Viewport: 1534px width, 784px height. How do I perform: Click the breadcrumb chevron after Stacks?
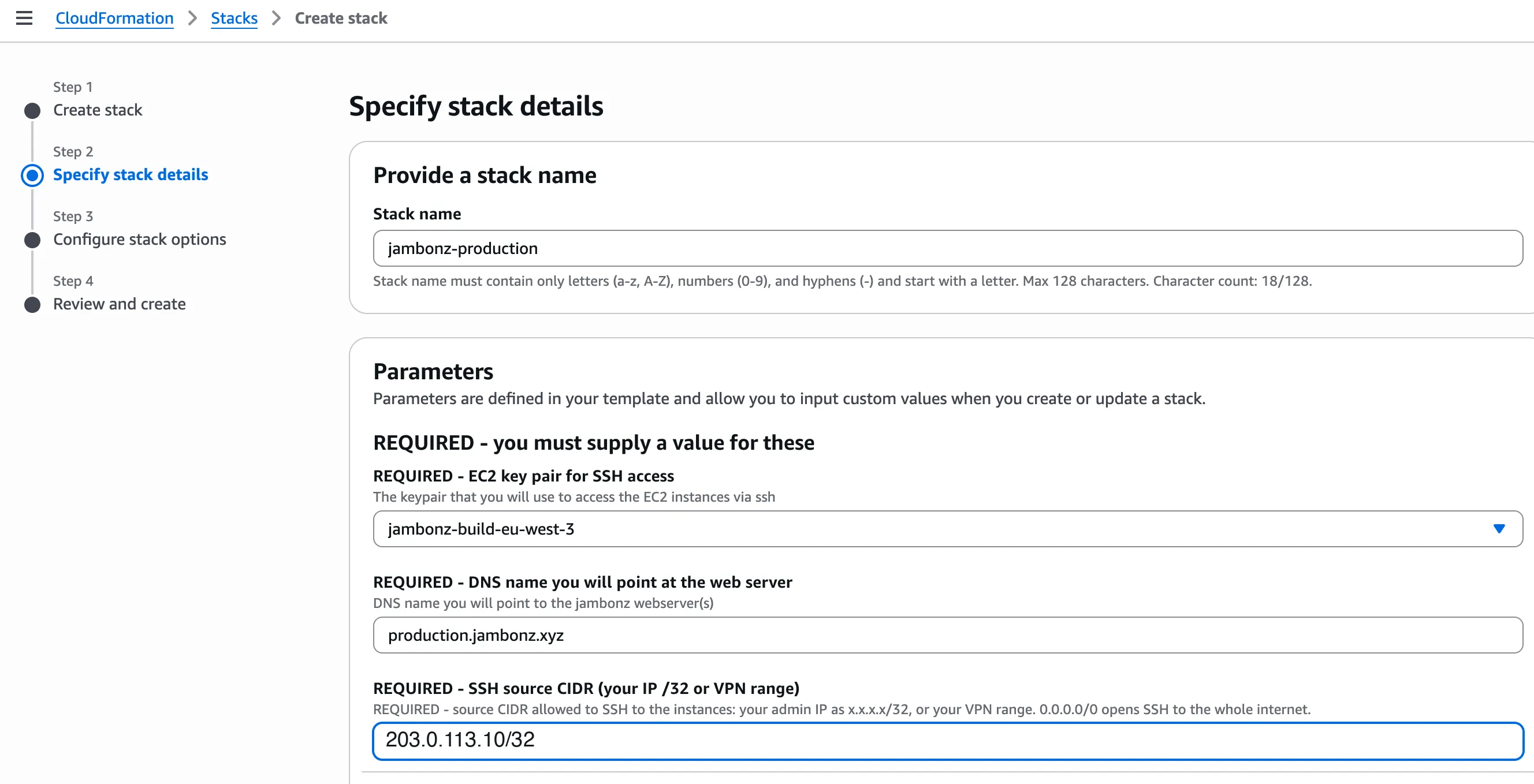(276, 18)
